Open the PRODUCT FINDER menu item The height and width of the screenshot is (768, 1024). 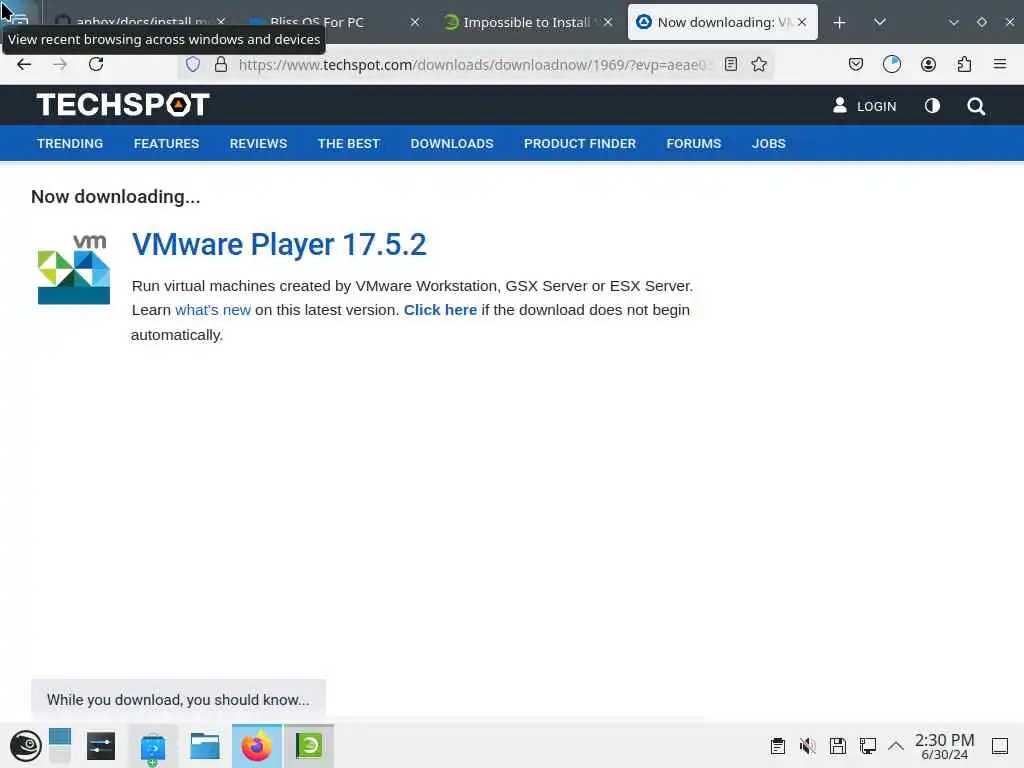tap(580, 143)
